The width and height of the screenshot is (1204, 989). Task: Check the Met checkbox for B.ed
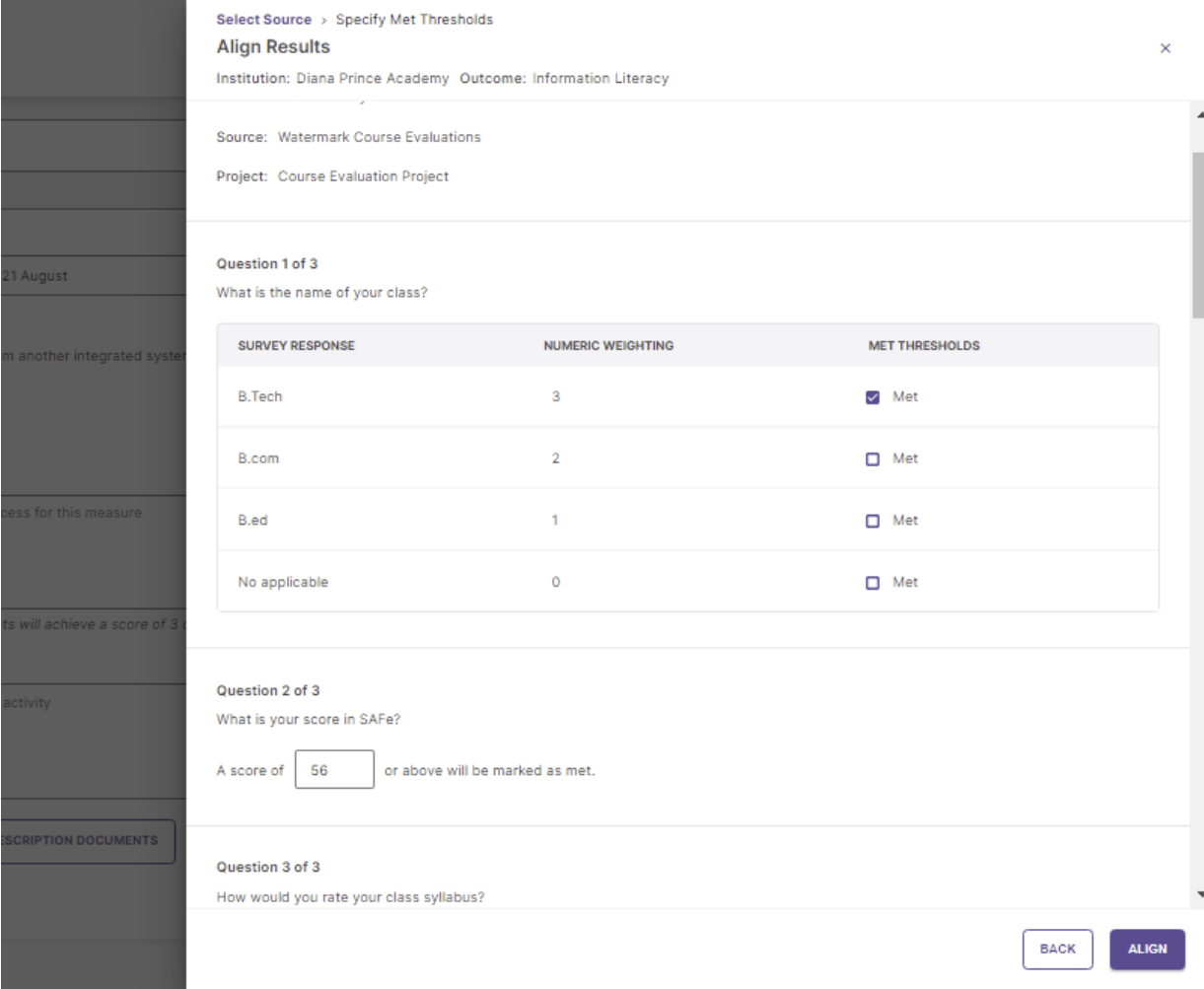[874, 520]
